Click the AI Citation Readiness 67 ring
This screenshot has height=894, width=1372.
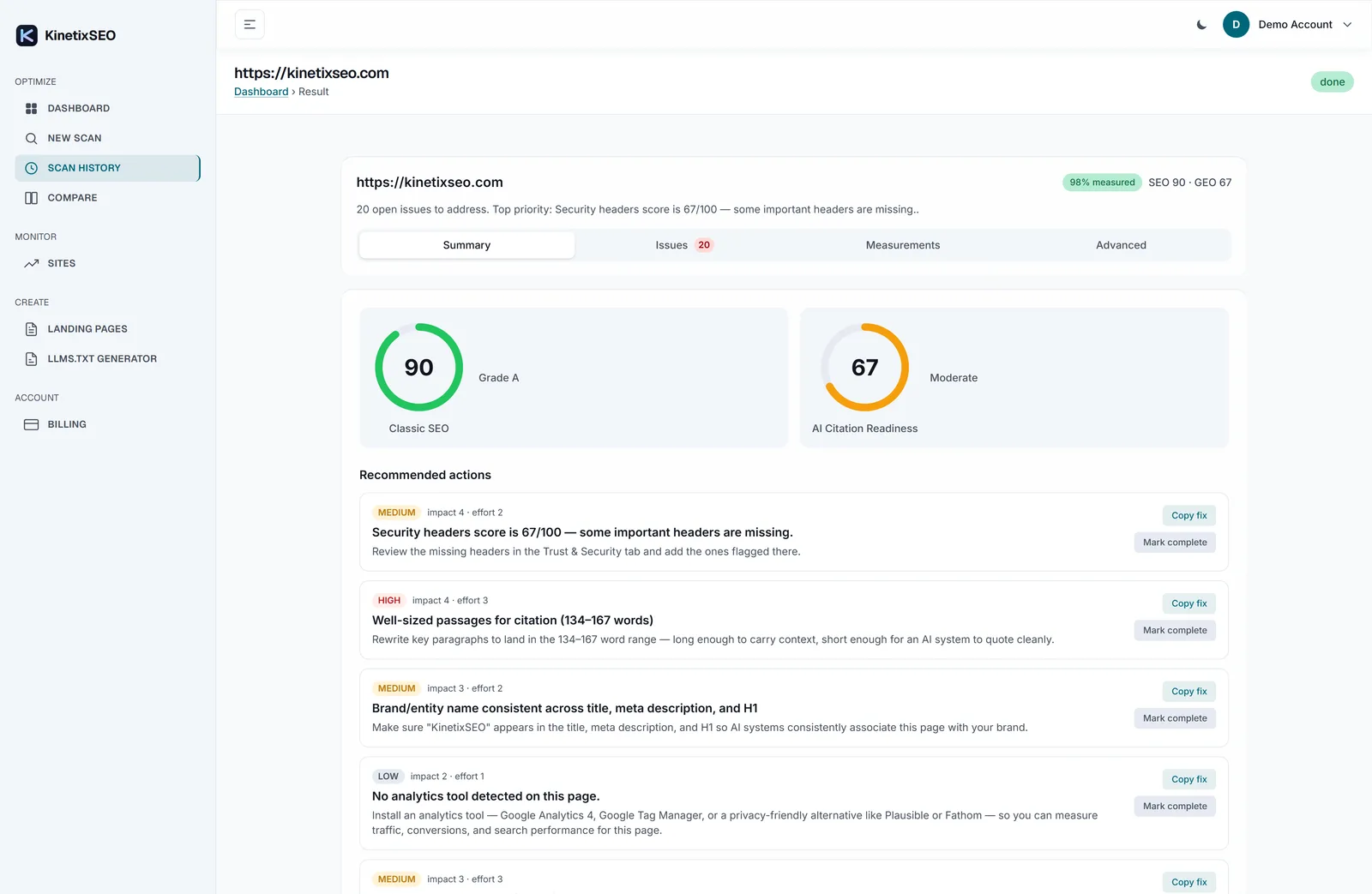pyautogui.click(x=864, y=367)
